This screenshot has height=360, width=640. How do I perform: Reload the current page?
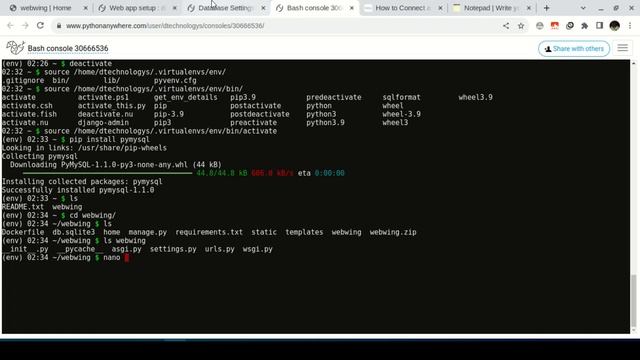point(40,26)
